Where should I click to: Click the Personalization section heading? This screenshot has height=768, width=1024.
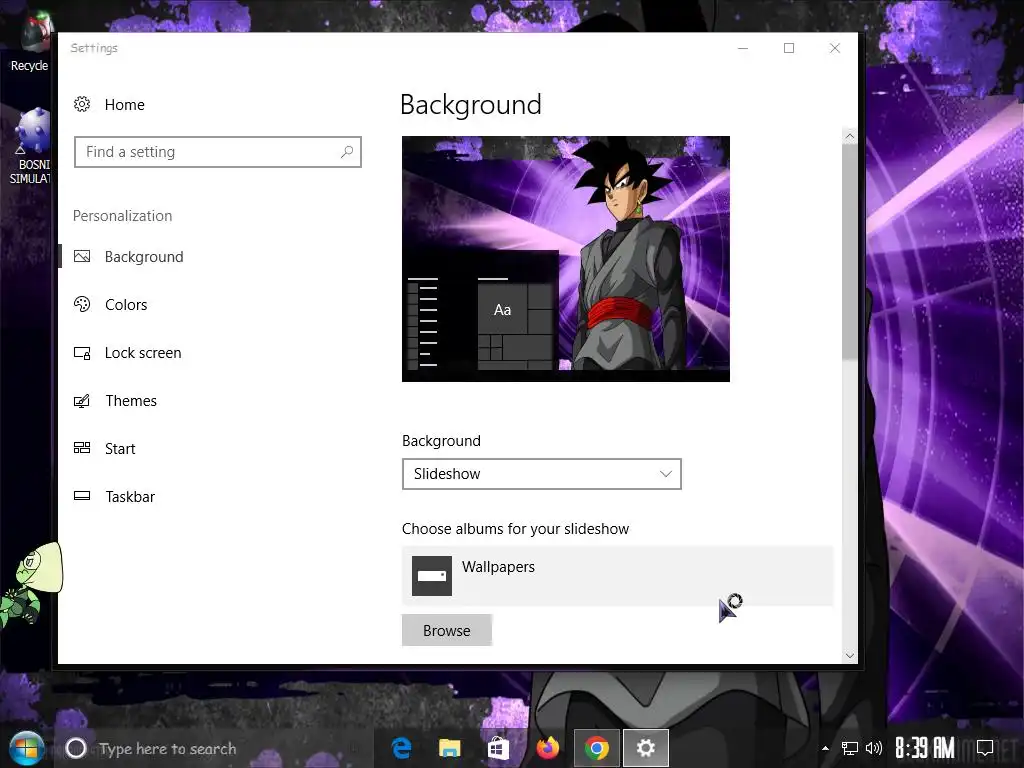(x=122, y=216)
